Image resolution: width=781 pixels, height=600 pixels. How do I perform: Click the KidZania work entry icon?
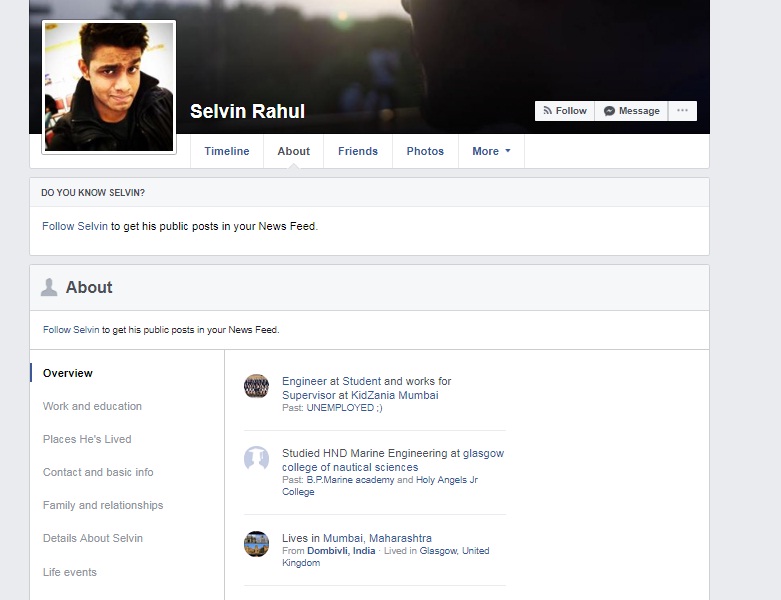coord(257,387)
